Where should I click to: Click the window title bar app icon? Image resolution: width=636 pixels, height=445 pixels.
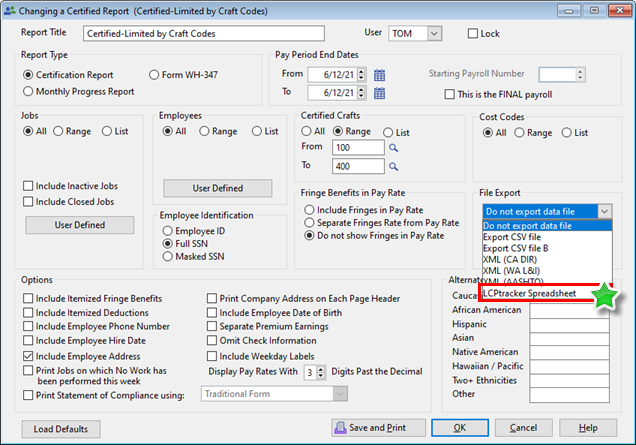[x=11, y=9]
